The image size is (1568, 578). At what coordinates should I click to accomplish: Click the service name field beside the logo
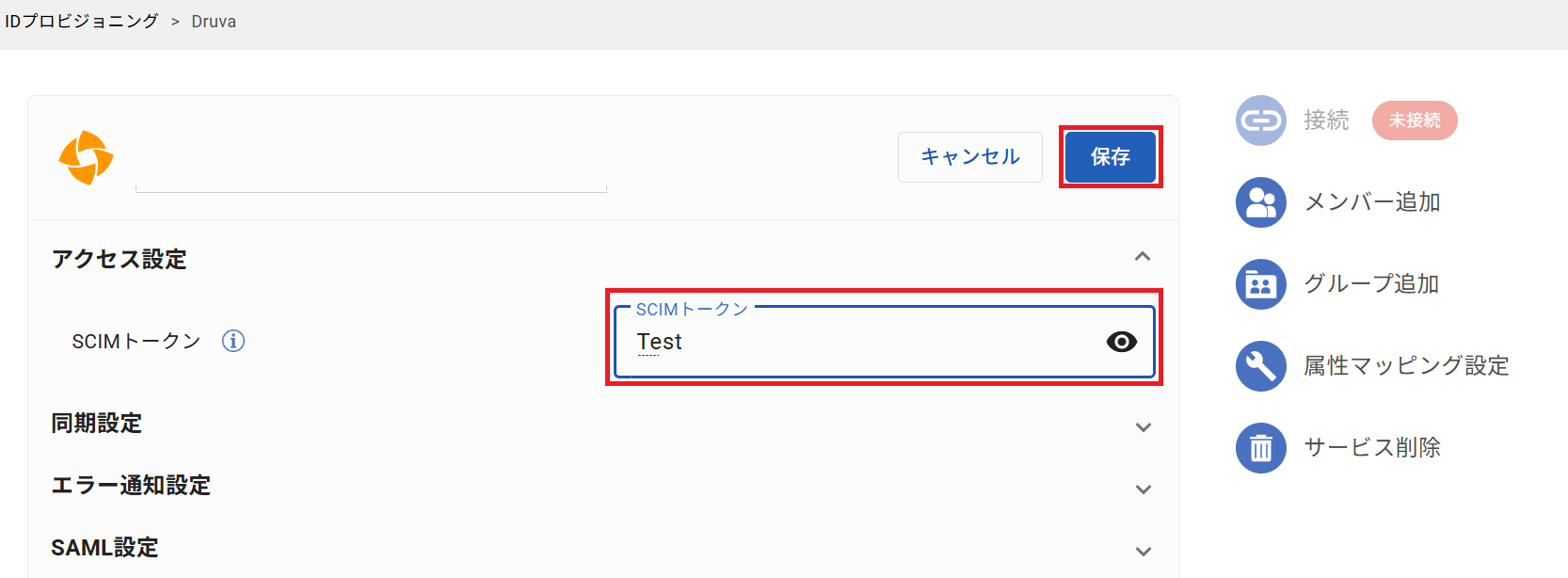click(371, 169)
